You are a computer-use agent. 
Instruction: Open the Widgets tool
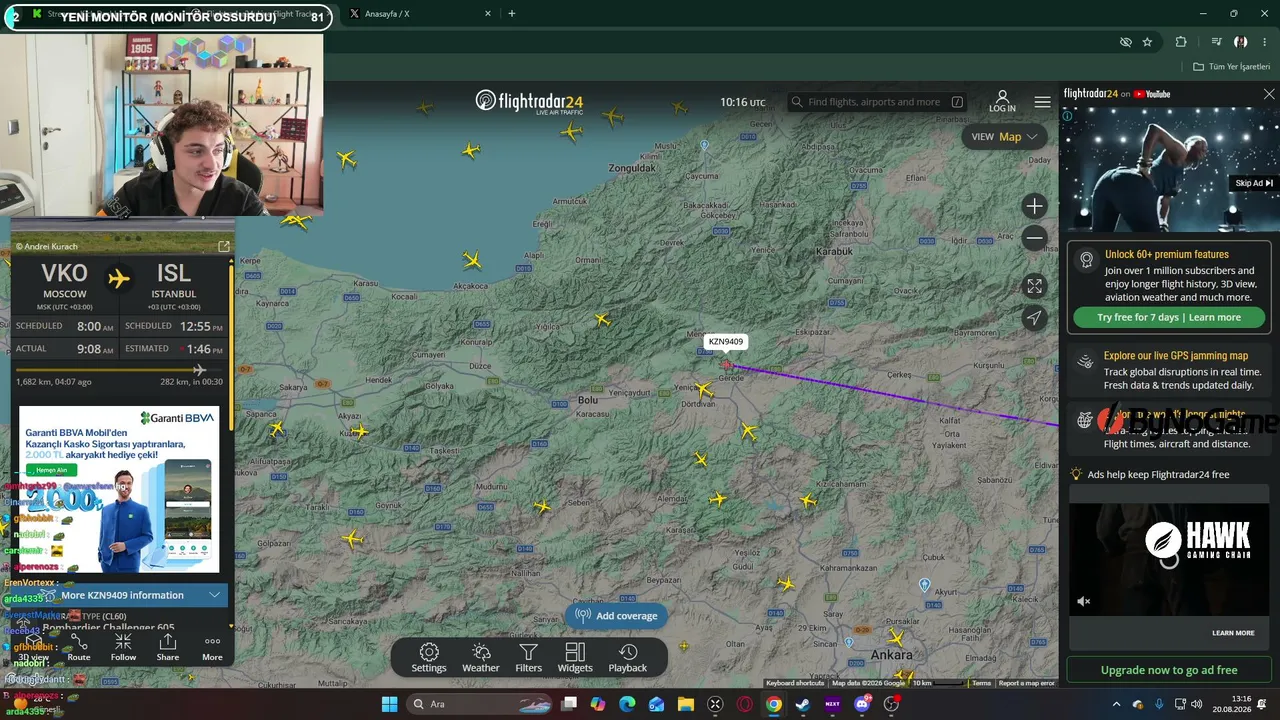pos(575,658)
